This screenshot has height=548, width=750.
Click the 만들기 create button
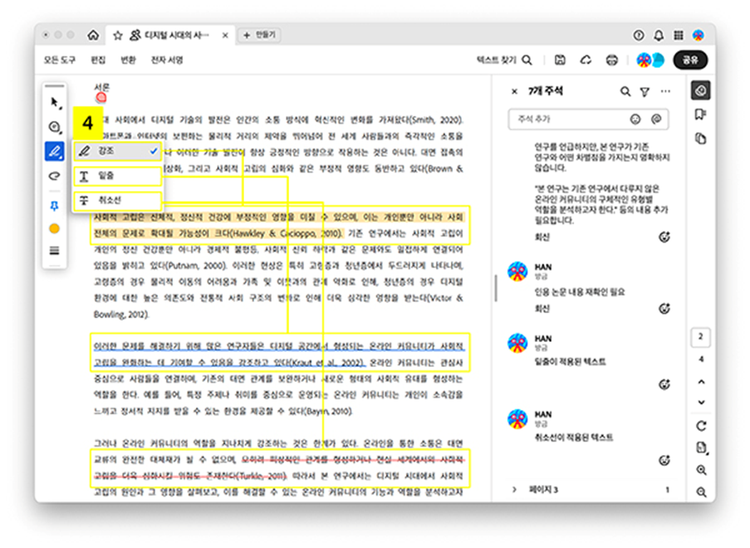[260, 35]
